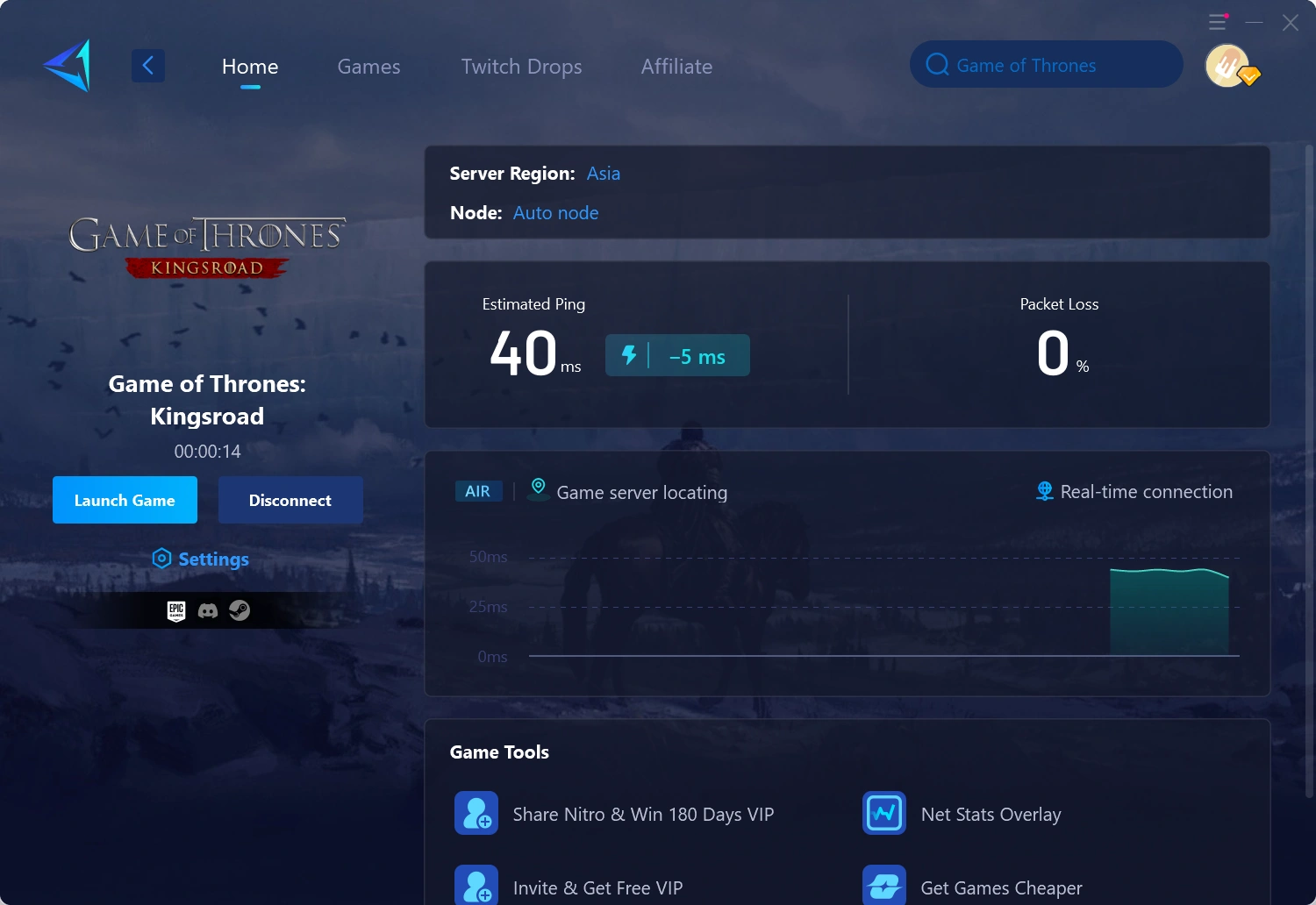The width and height of the screenshot is (1316, 905).
Task: Click the Estimated Ping label
Action: [x=533, y=304]
